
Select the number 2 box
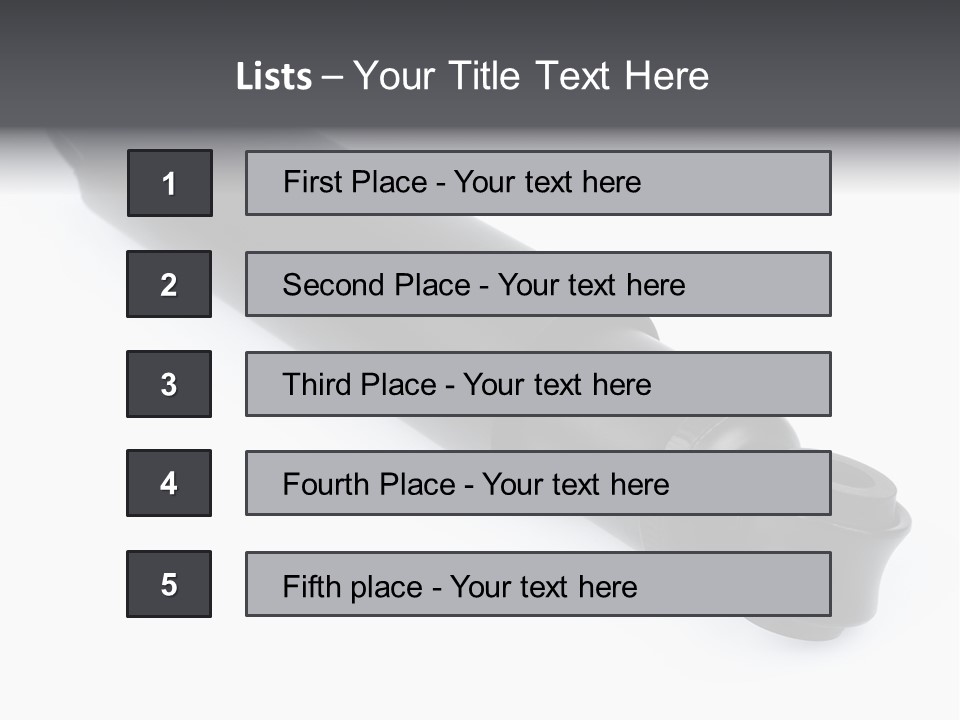coord(168,284)
